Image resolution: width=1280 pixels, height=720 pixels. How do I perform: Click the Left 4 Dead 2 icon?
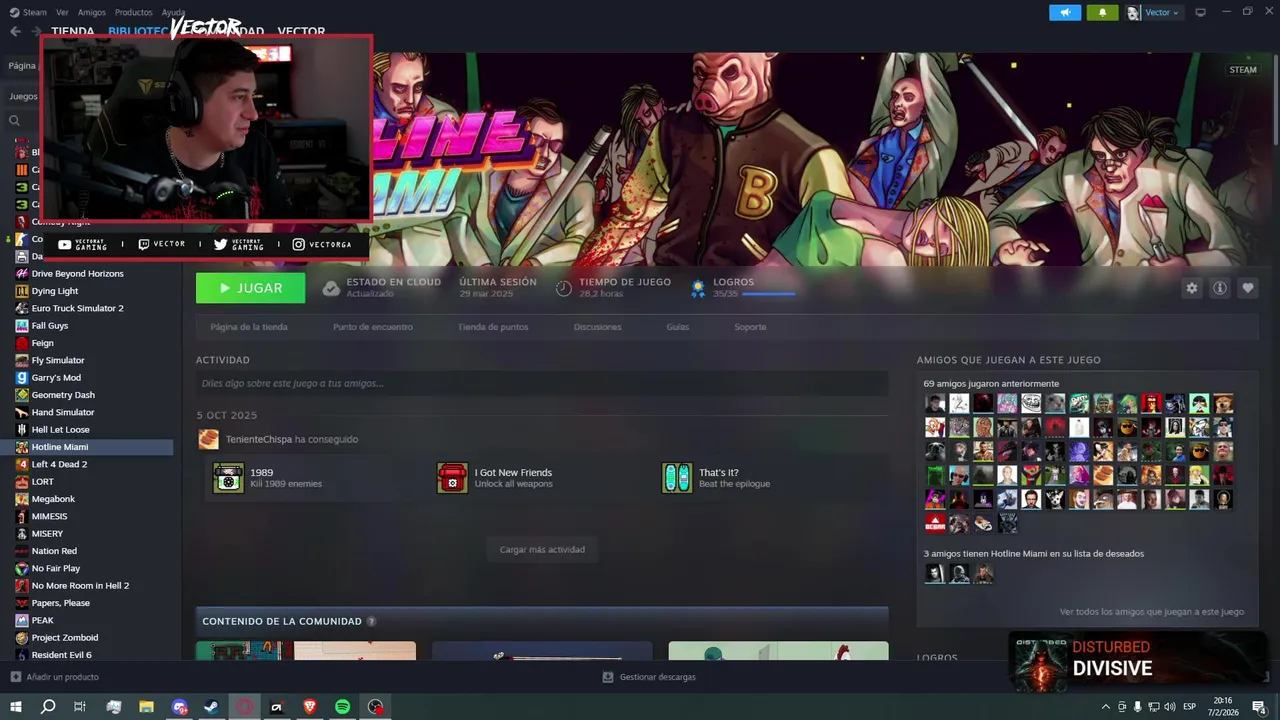(22, 464)
